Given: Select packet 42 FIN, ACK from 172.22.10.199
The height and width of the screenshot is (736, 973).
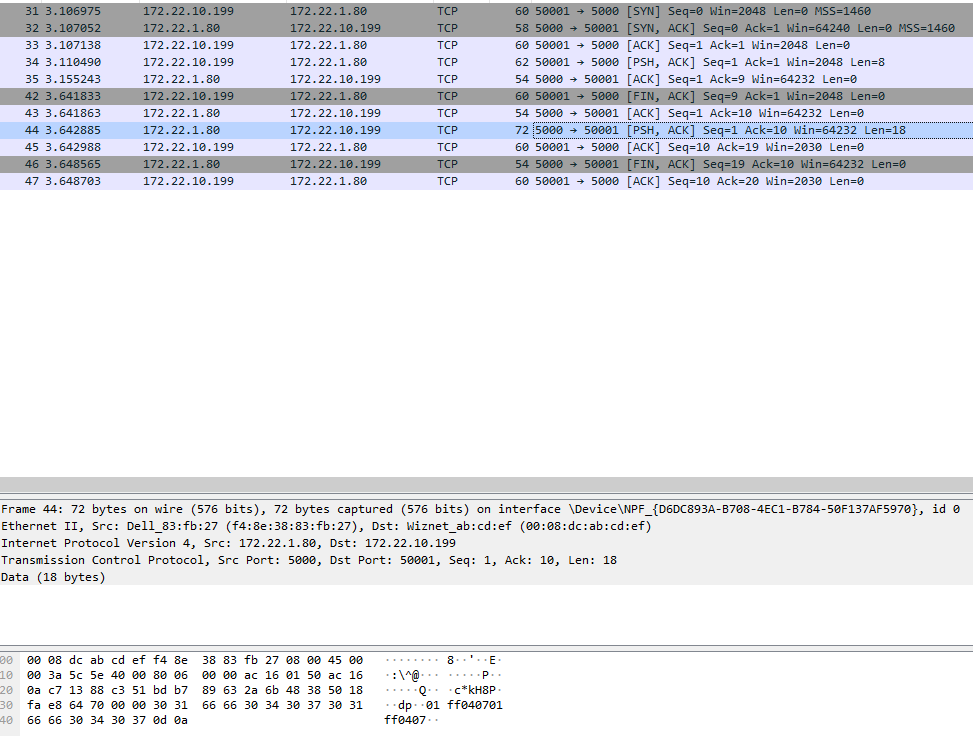Looking at the screenshot, I should point(486,96).
